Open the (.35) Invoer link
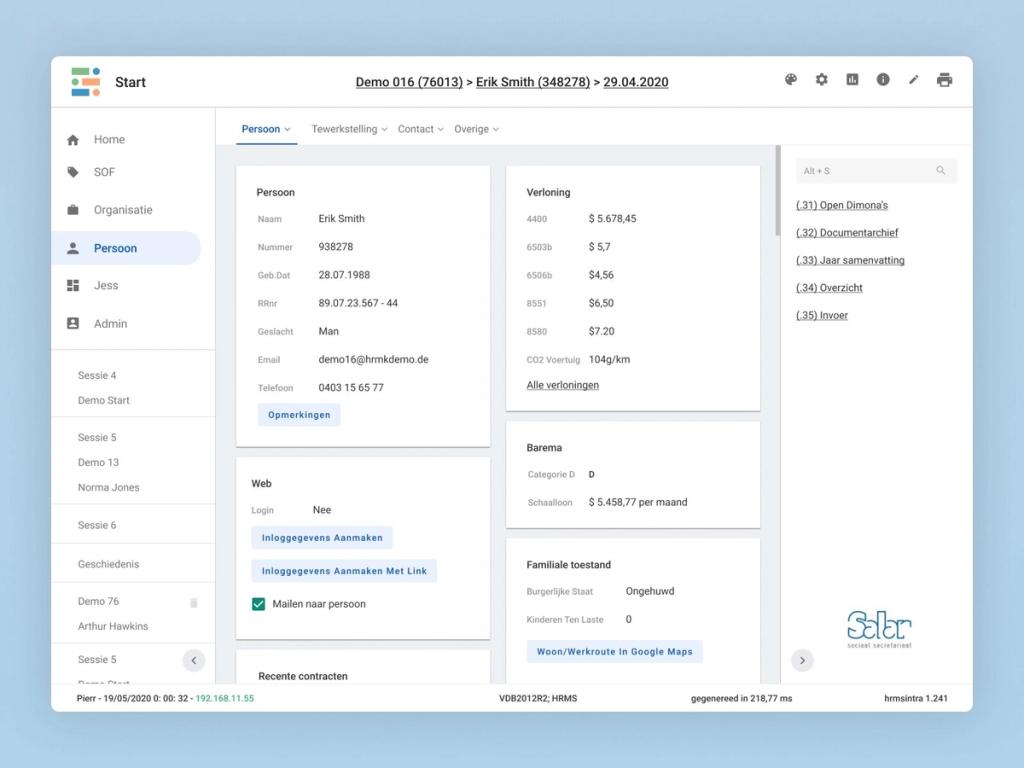1024x768 pixels. [x=822, y=315]
